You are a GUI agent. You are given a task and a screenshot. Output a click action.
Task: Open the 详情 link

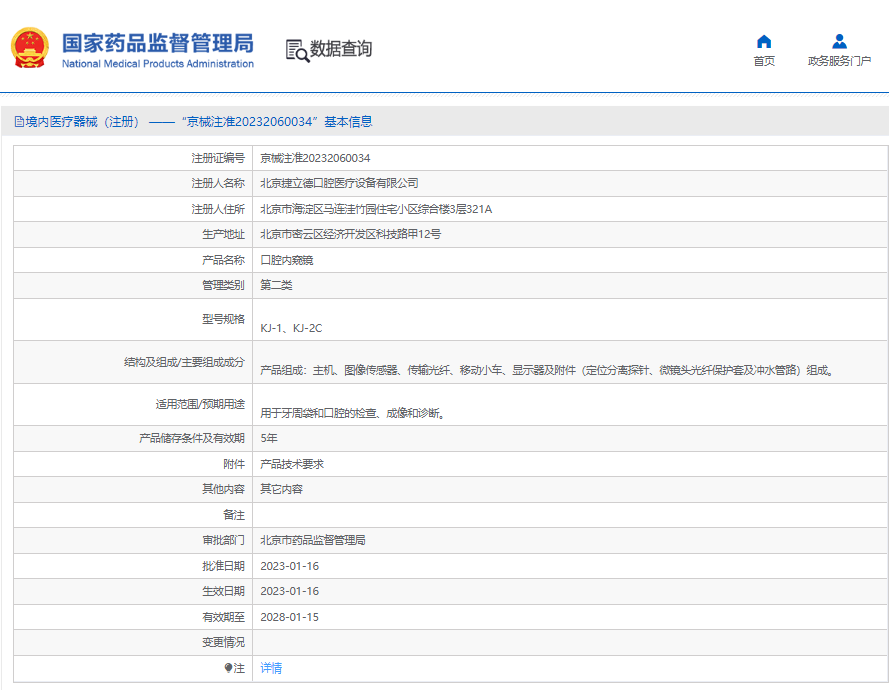(271, 668)
